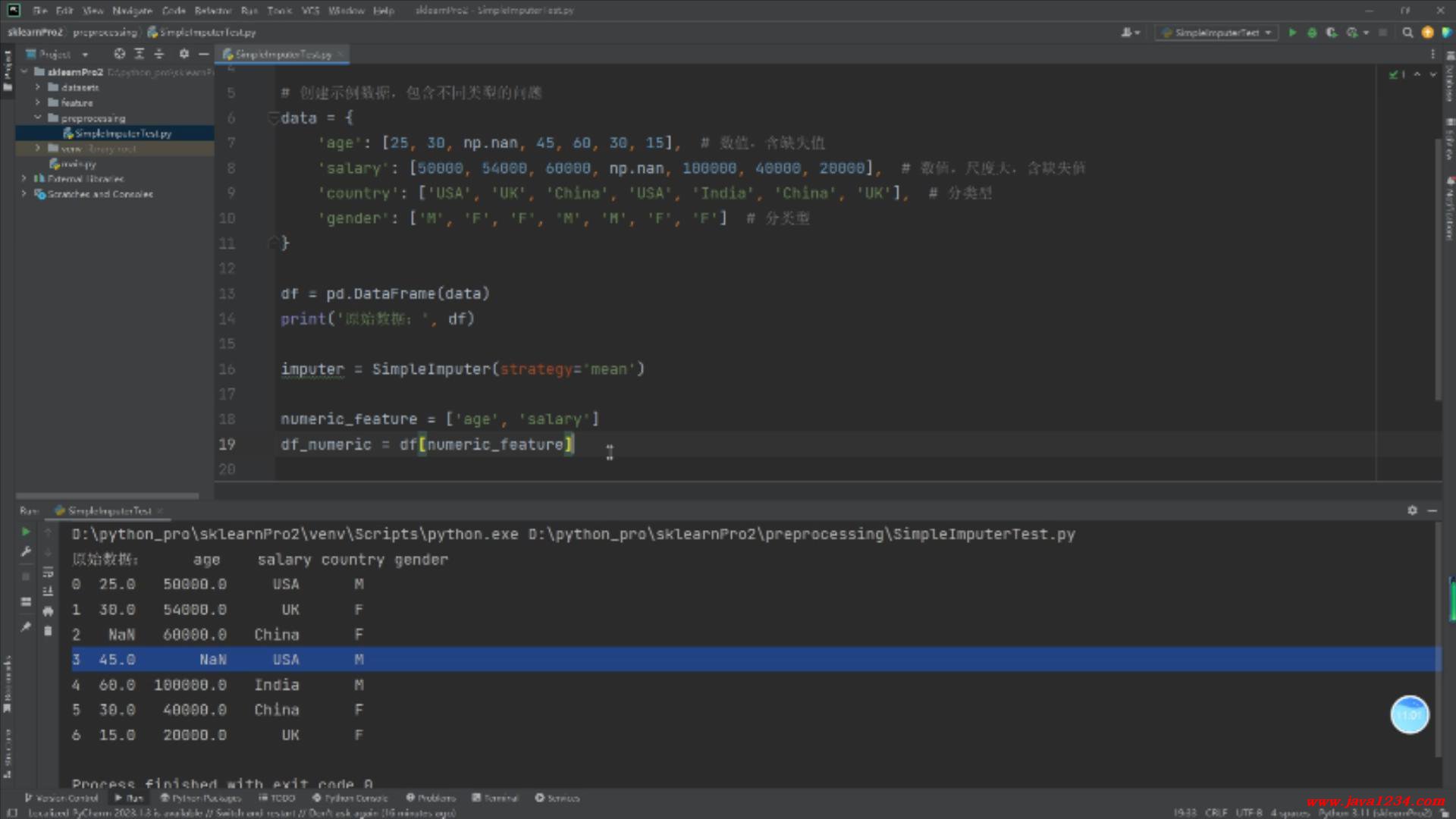Expand the datasets folder in project tree
The width and height of the screenshot is (1456, 819).
coord(37,87)
